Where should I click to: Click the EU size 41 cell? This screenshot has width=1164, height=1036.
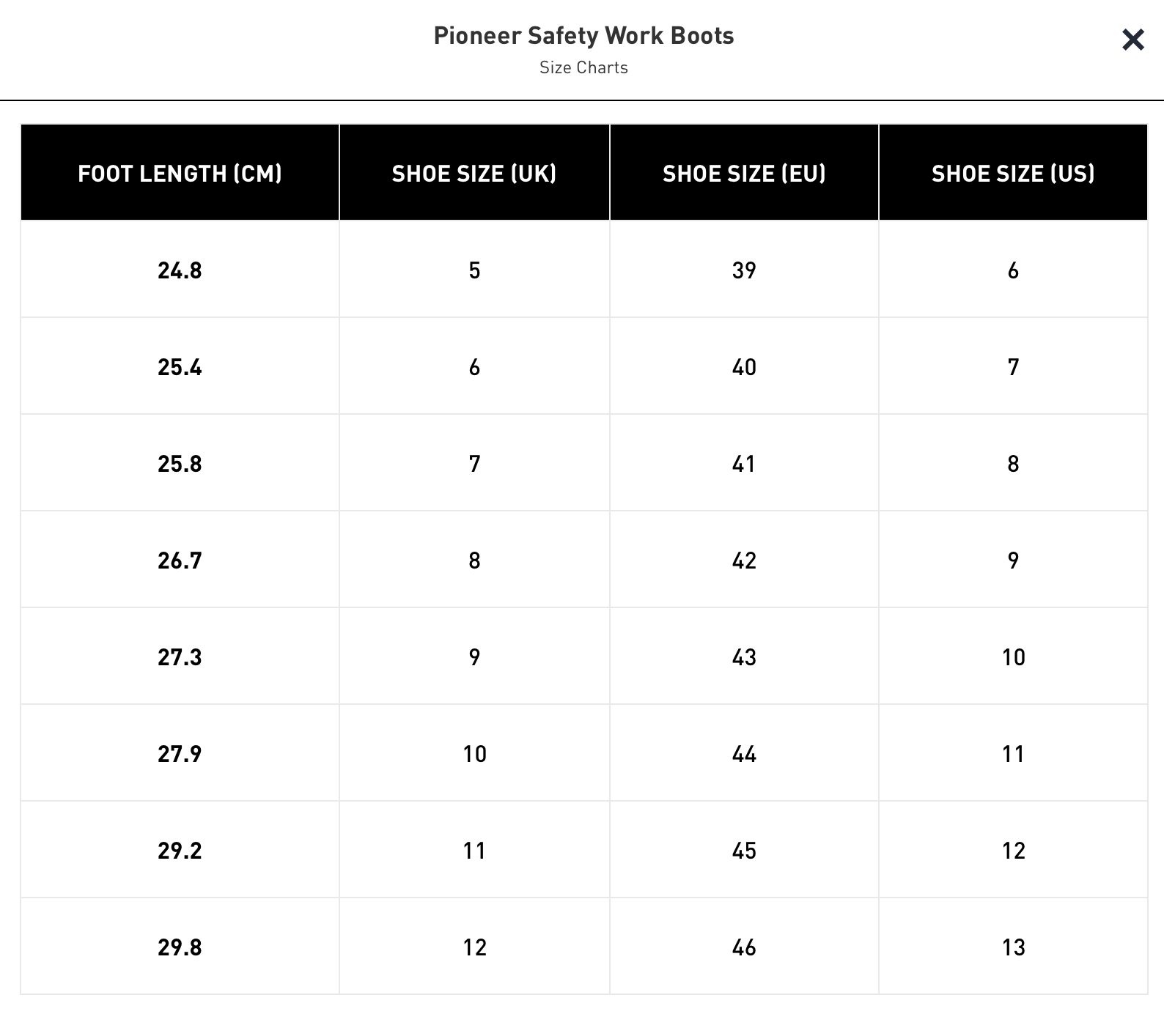[x=744, y=464]
